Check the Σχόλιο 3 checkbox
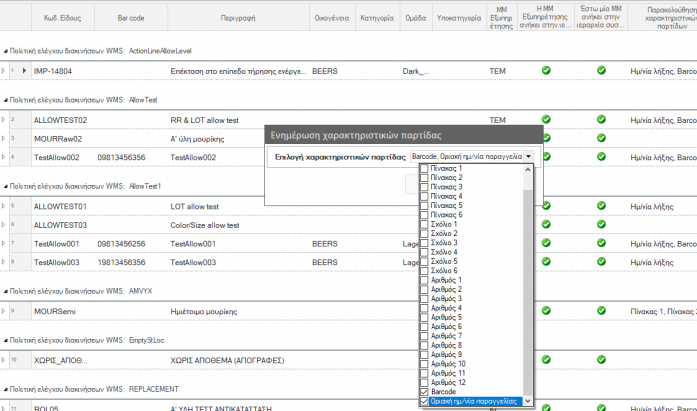This screenshot has height=411, width=697. 424,243
